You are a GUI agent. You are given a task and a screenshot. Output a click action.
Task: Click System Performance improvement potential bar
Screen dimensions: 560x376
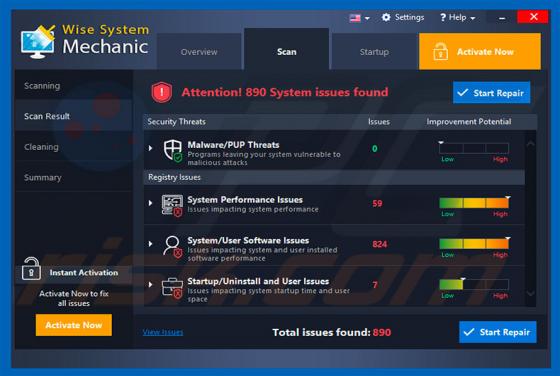(x=474, y=203)
